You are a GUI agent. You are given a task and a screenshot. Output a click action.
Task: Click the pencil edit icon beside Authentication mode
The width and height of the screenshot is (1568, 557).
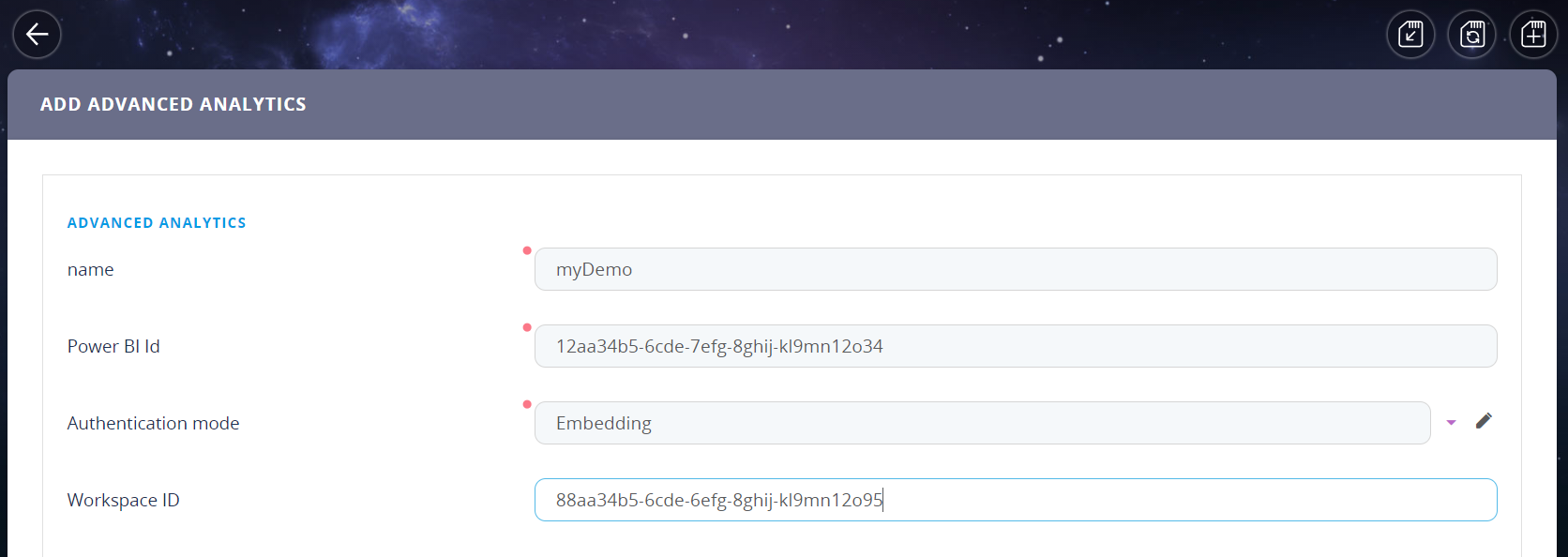click(1484, 421)
